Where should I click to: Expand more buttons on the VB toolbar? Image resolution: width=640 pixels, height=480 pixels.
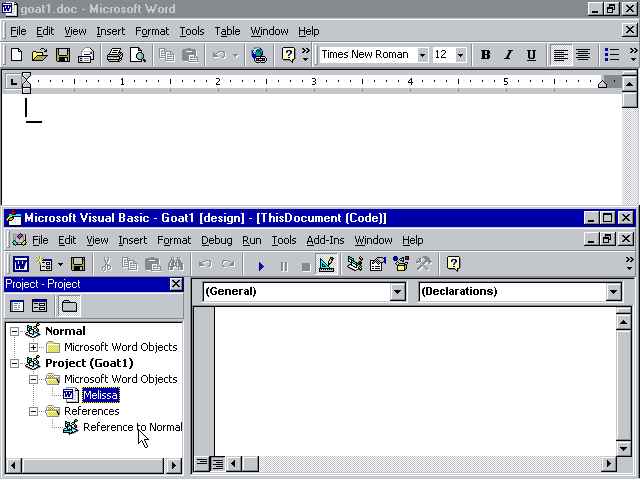(x=630, y=264)
